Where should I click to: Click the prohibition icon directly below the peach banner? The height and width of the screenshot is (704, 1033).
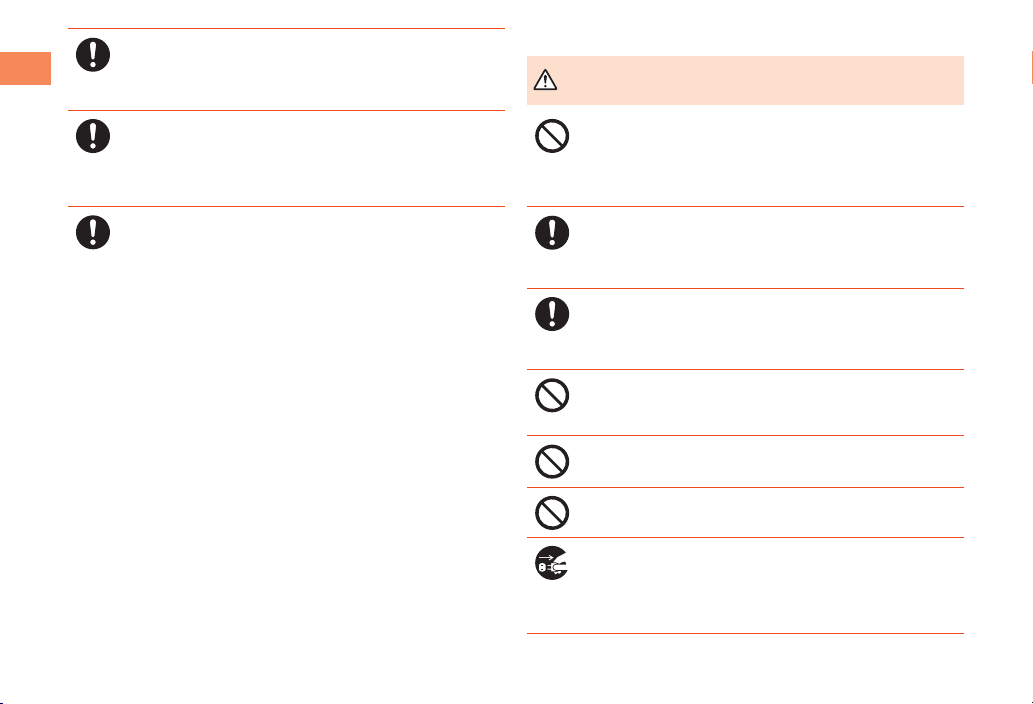(x=552, y=136)
